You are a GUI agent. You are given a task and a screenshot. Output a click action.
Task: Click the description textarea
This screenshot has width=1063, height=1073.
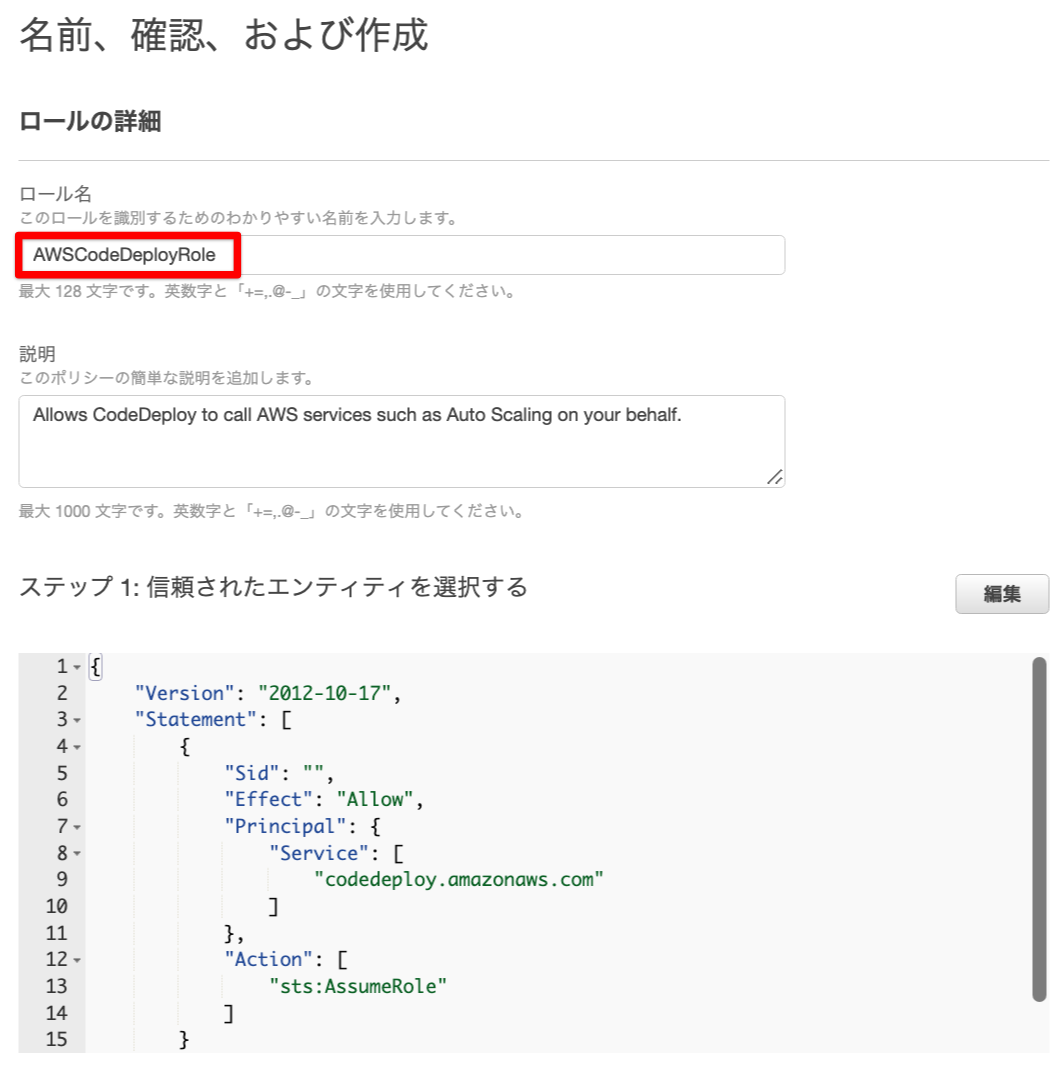tap(401, 441)
